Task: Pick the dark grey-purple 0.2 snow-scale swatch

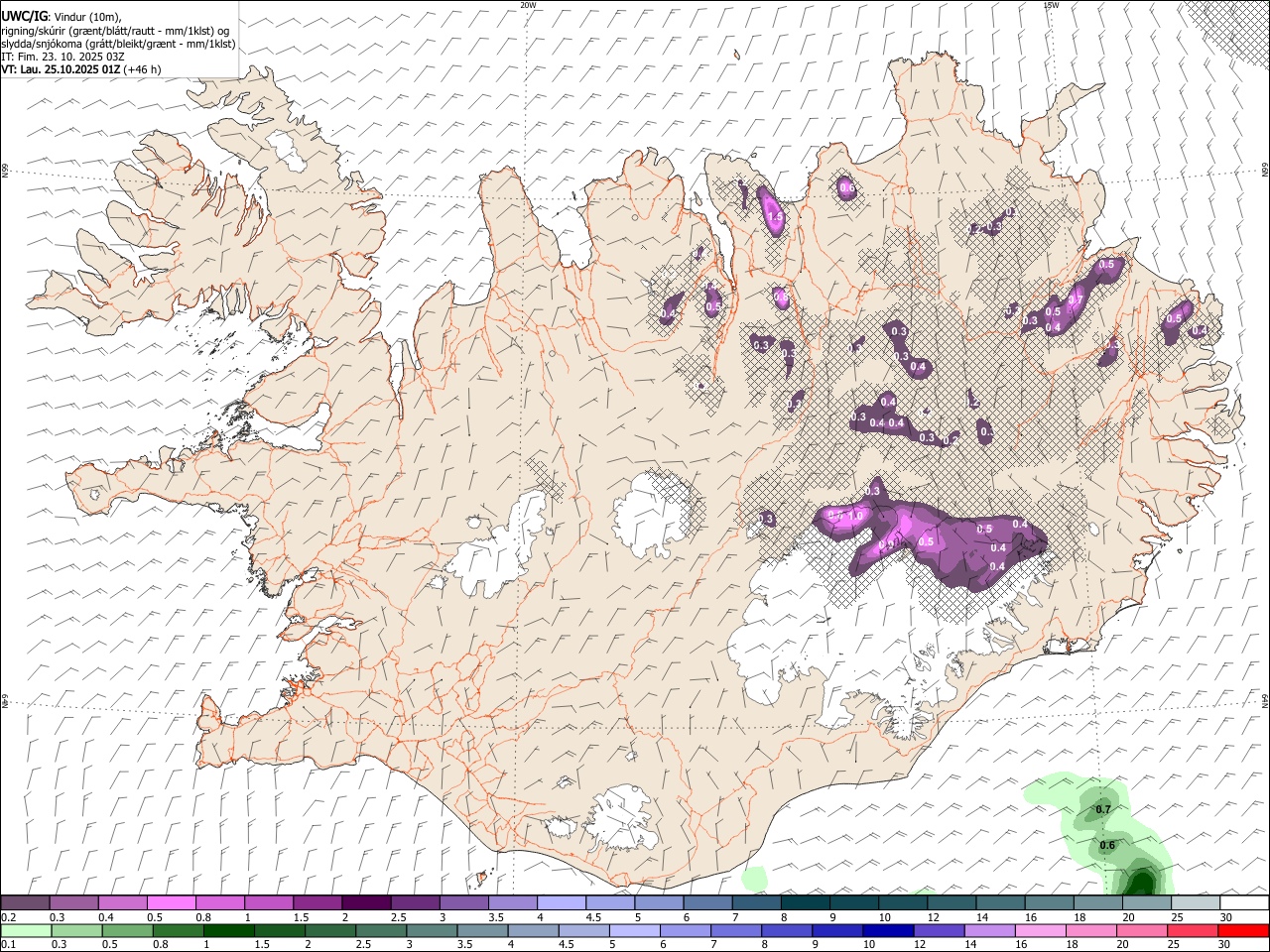Action: tap(25, 903)
